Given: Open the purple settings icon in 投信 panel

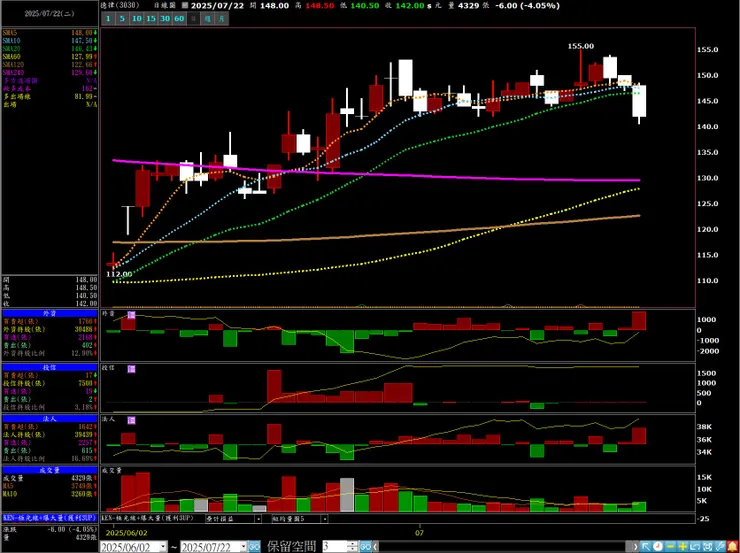Looking at the screenshot, I should pyautogui.click(x=131, y=369).
